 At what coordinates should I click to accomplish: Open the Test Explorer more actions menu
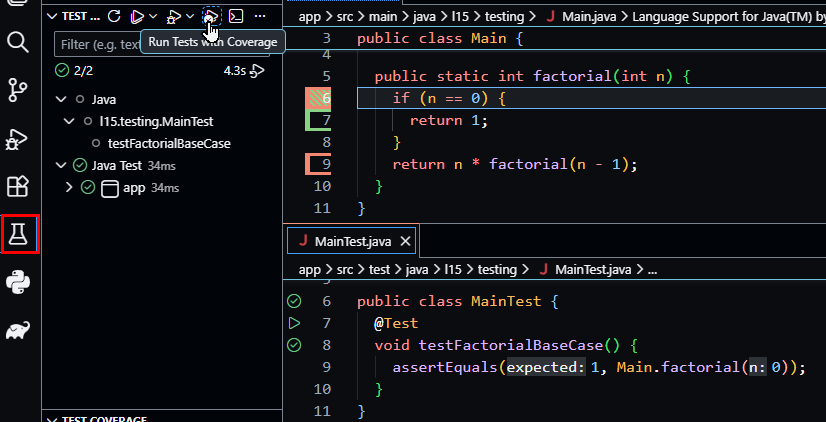[260, 16]
